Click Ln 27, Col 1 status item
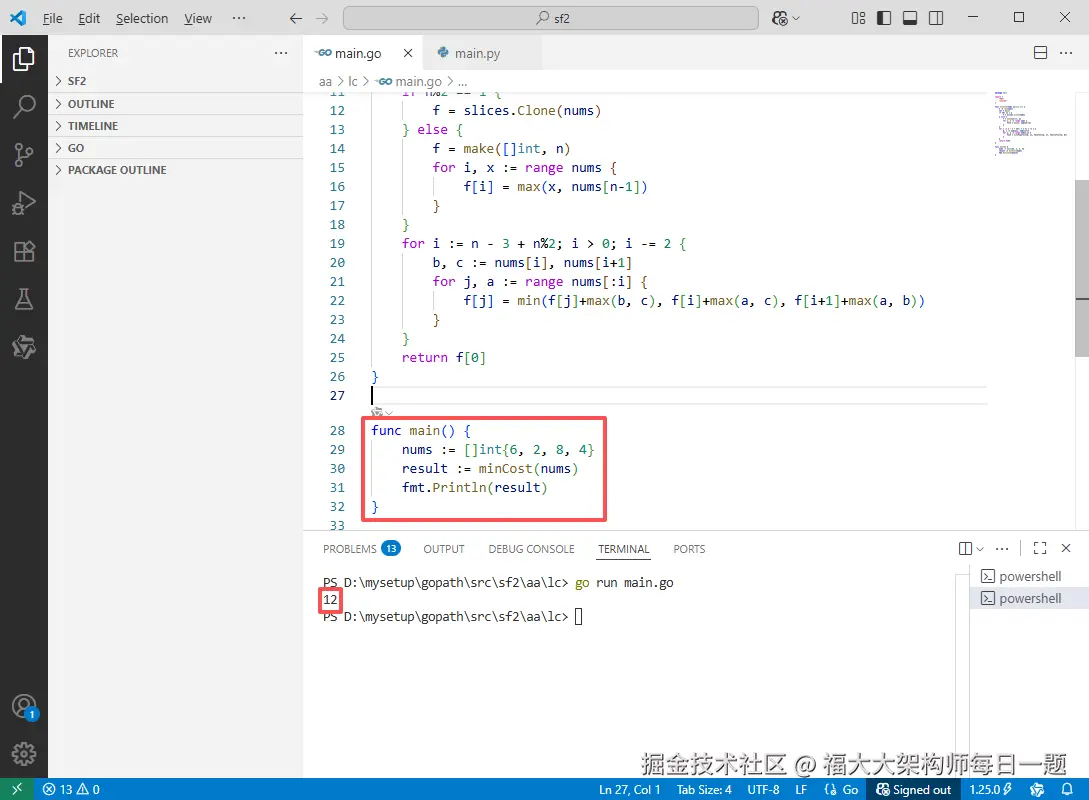The width and height of the screenshot is (1089, 800). click(x=629, y=789)
